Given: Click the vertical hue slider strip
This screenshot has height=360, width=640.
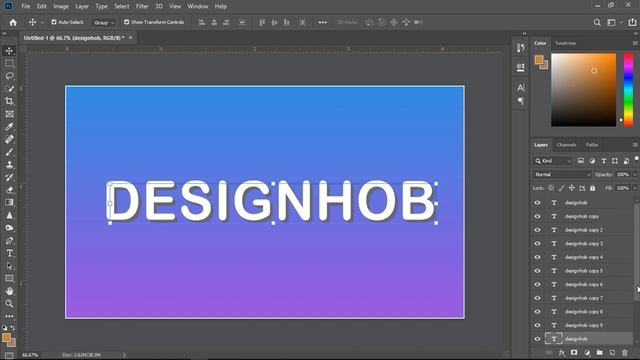Looking at the screenshot, I should 629,89.
